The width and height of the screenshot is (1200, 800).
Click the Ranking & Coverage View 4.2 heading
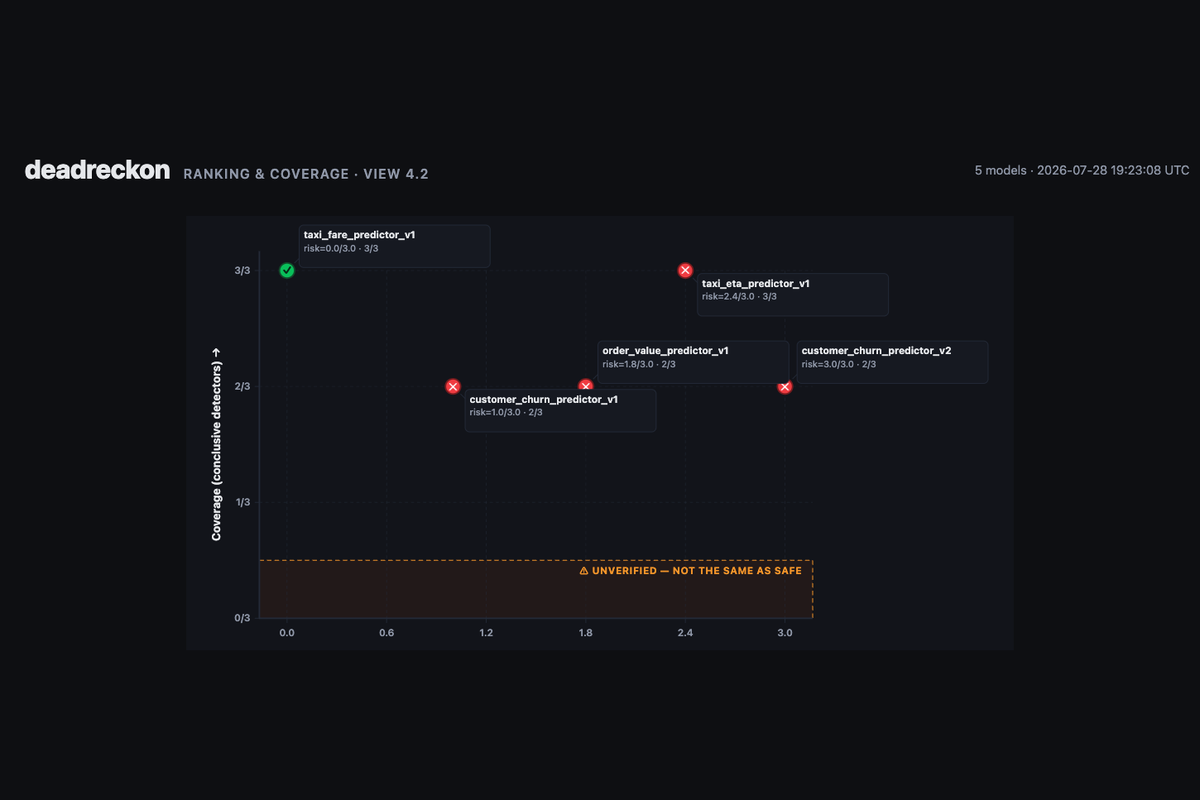[x=306, y=174]
